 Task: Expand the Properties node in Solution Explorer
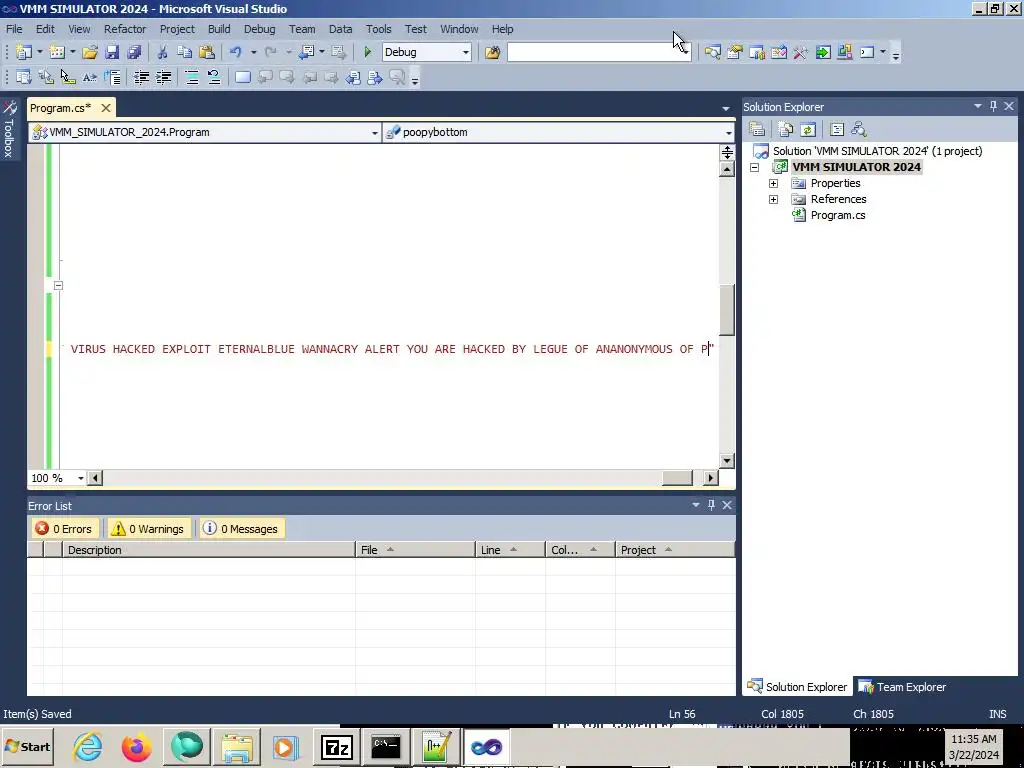click(773, 184)
